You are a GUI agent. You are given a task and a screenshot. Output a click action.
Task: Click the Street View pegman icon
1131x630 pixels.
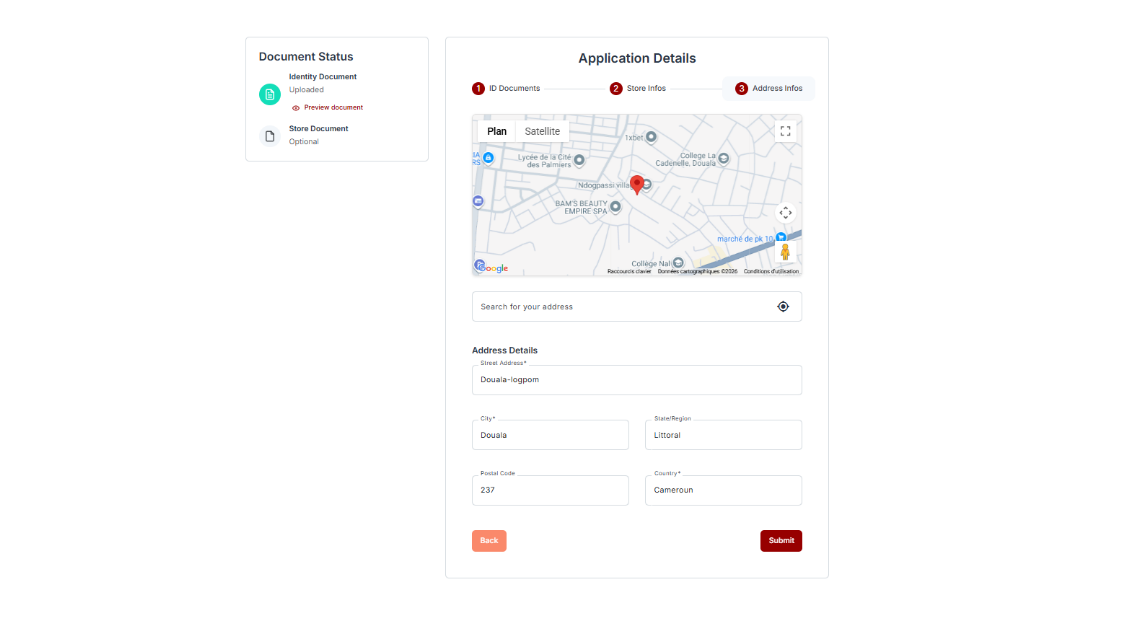785,252
